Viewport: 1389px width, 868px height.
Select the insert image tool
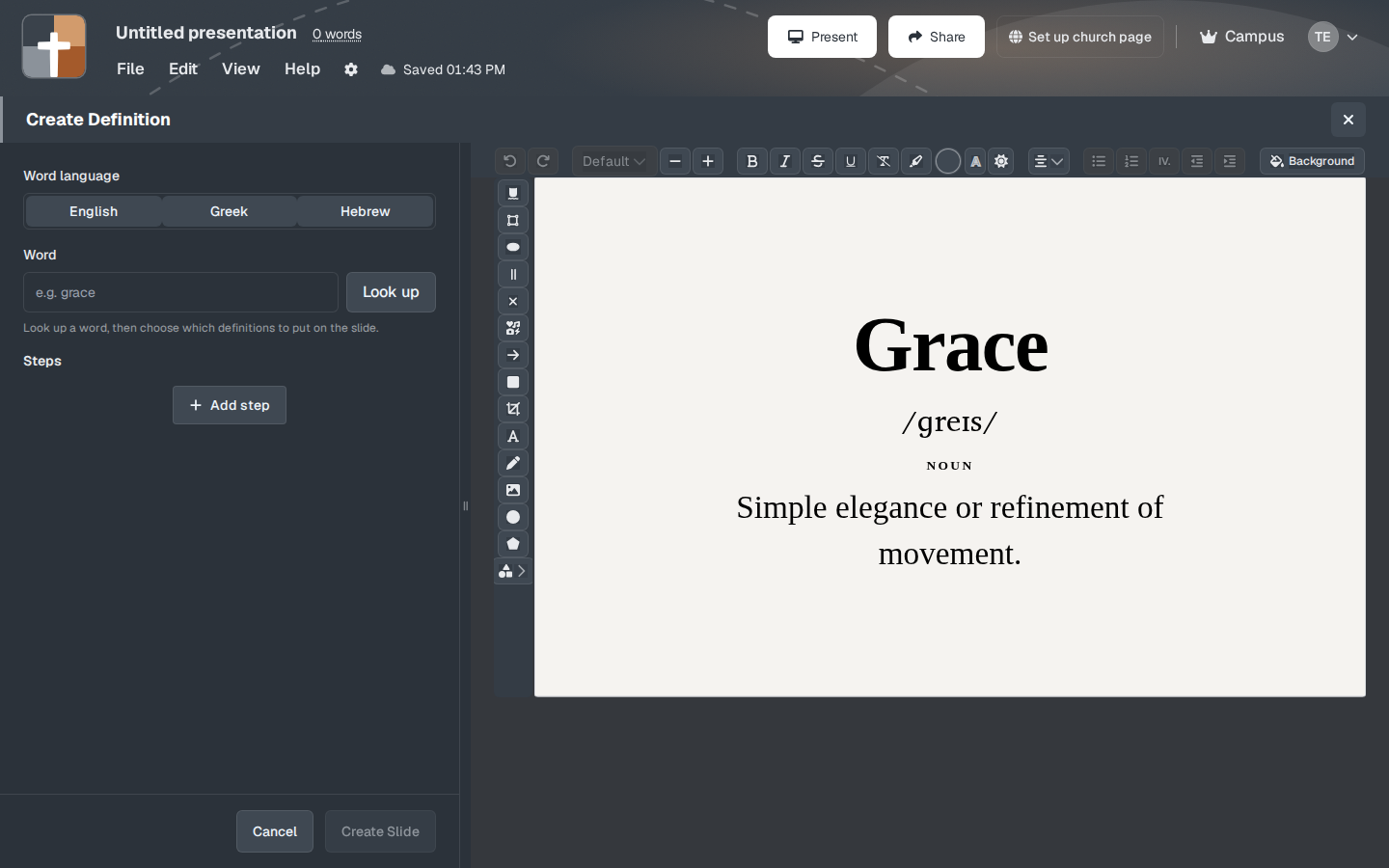coord(513,490)
